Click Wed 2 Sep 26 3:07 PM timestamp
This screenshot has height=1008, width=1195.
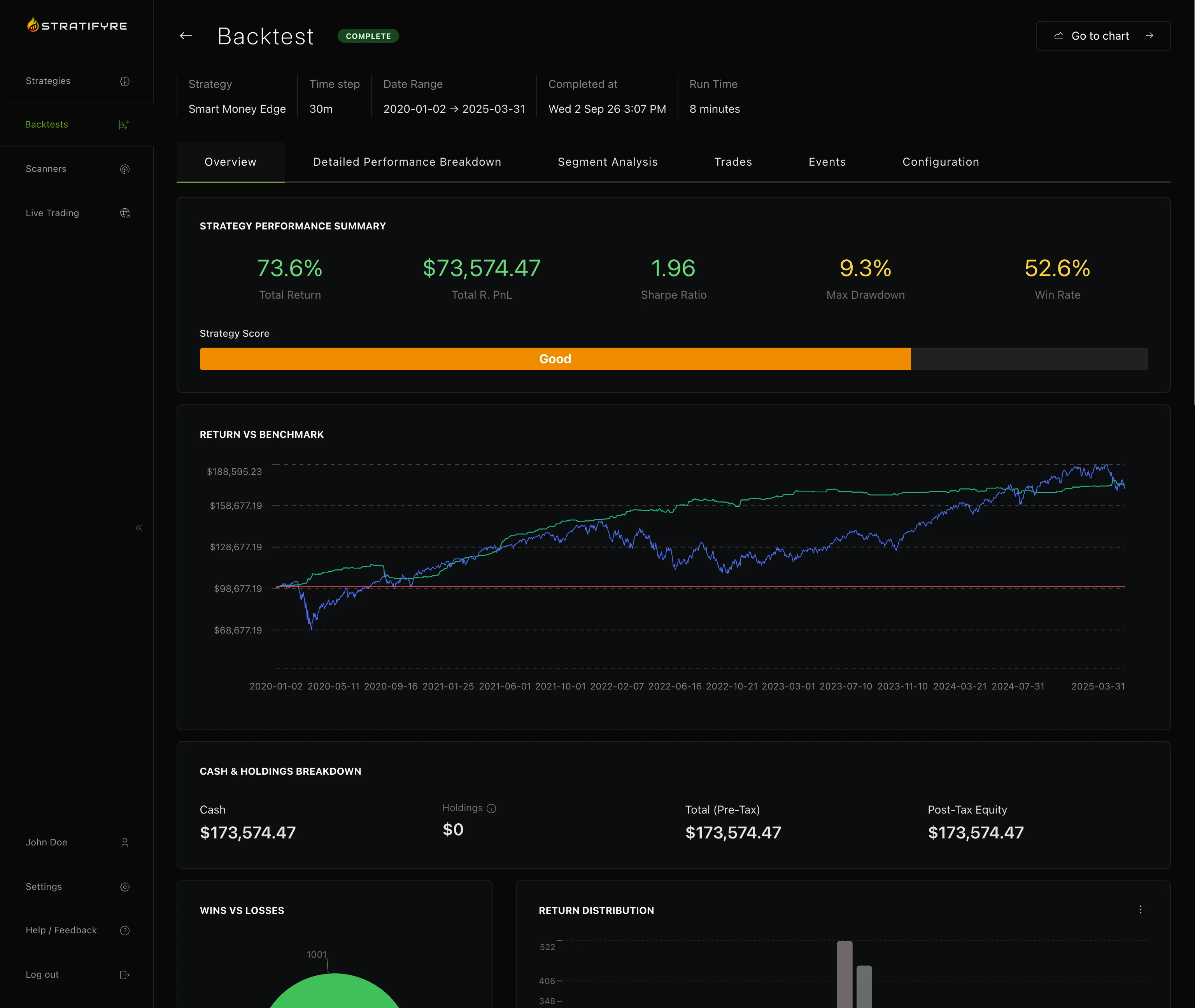(607, 109)
